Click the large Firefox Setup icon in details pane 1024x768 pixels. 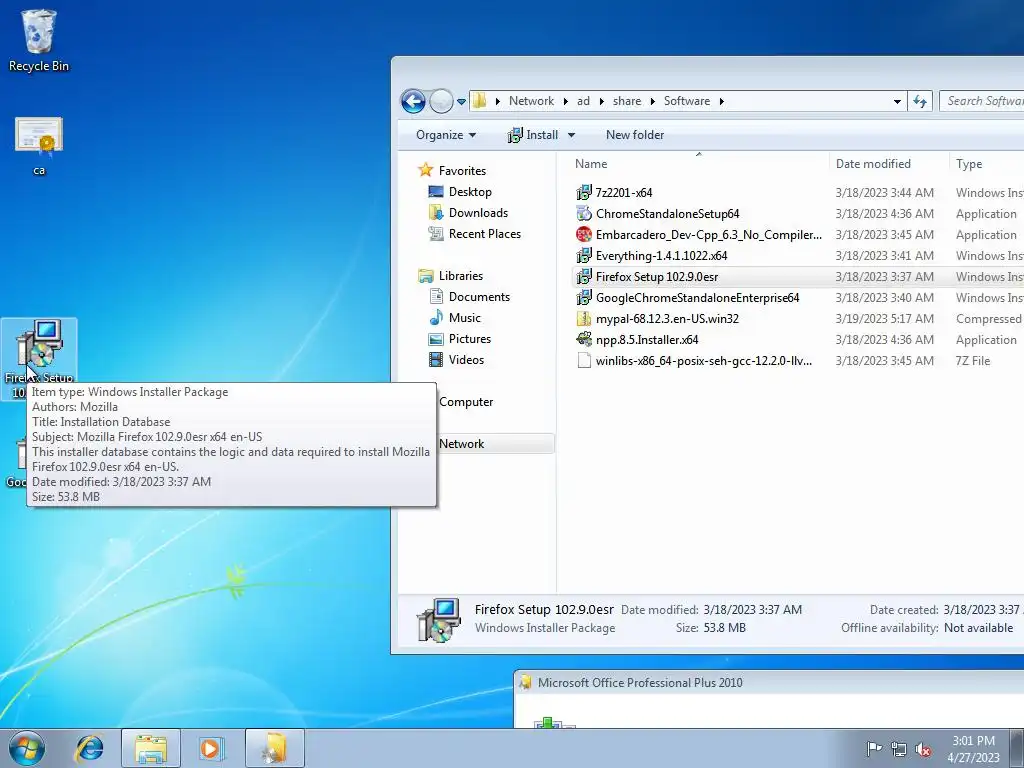coord(439,620)
